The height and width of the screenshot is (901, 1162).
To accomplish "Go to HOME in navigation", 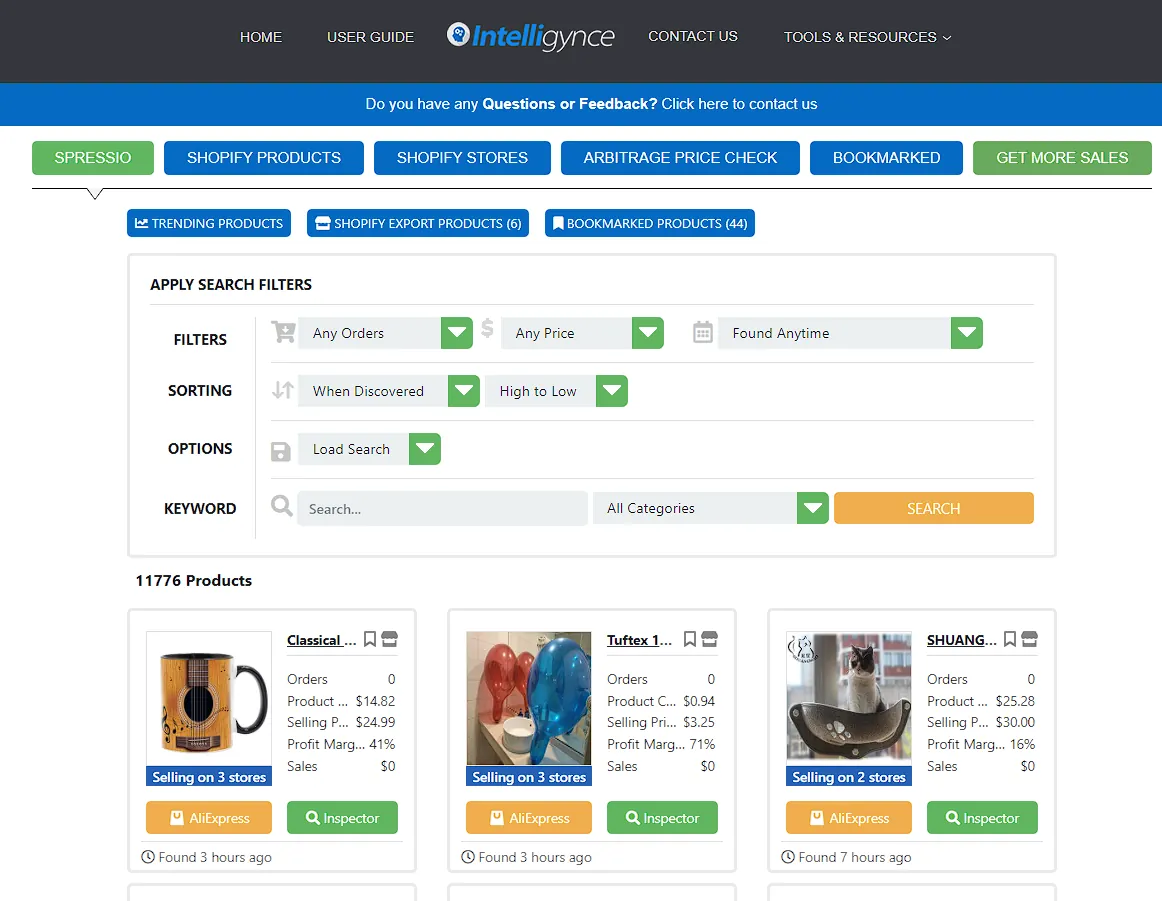I will point(261,37).
